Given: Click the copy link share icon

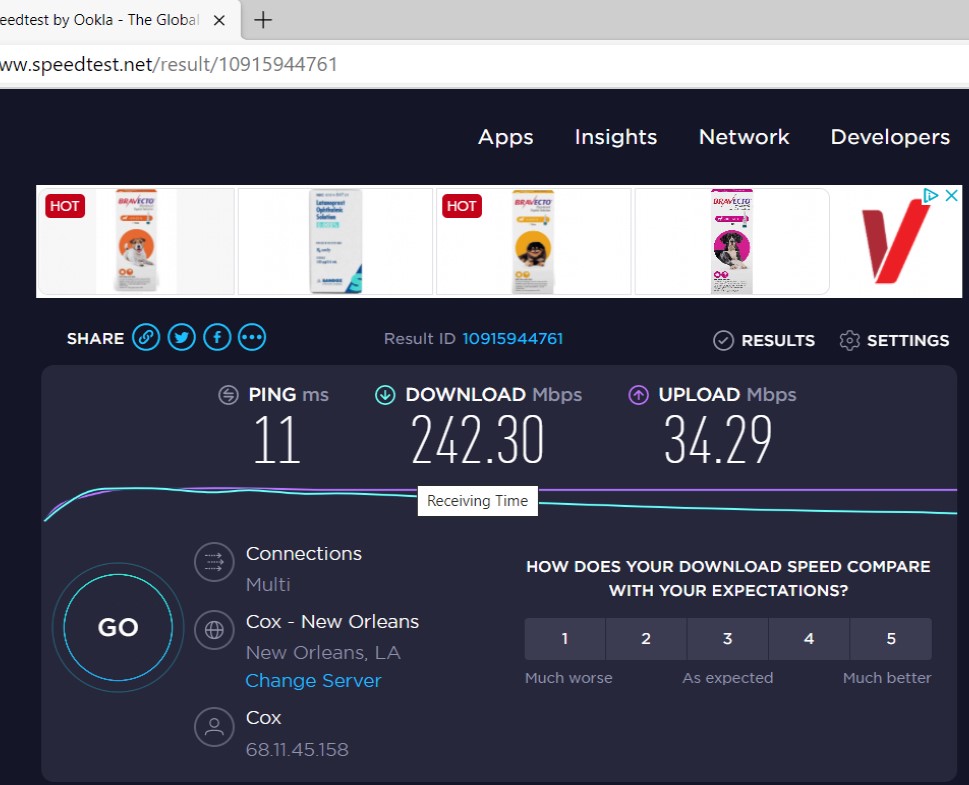Looking at the screenshot, I should (146, 338).
